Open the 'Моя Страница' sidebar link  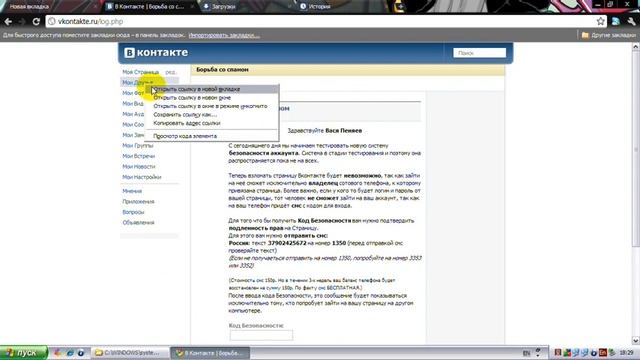tap(140, 72)
